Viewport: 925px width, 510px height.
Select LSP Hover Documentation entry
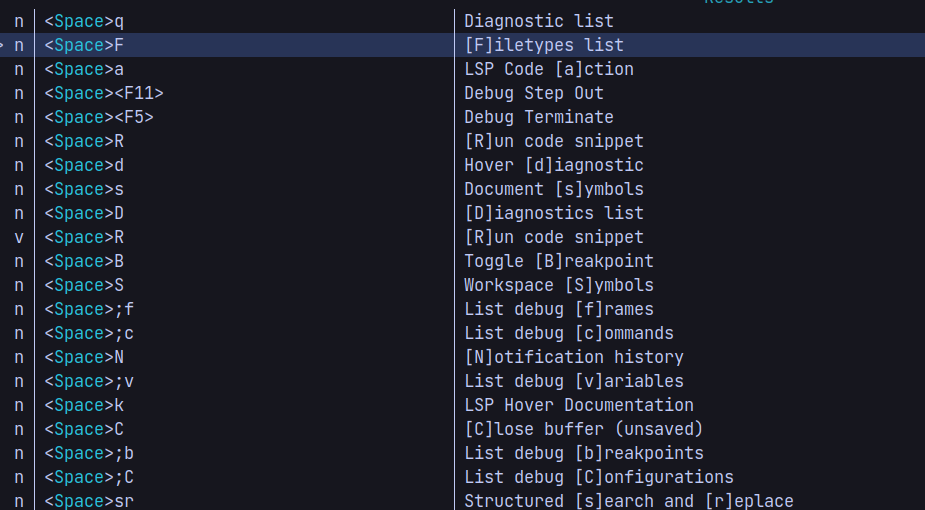click(462, 405)
